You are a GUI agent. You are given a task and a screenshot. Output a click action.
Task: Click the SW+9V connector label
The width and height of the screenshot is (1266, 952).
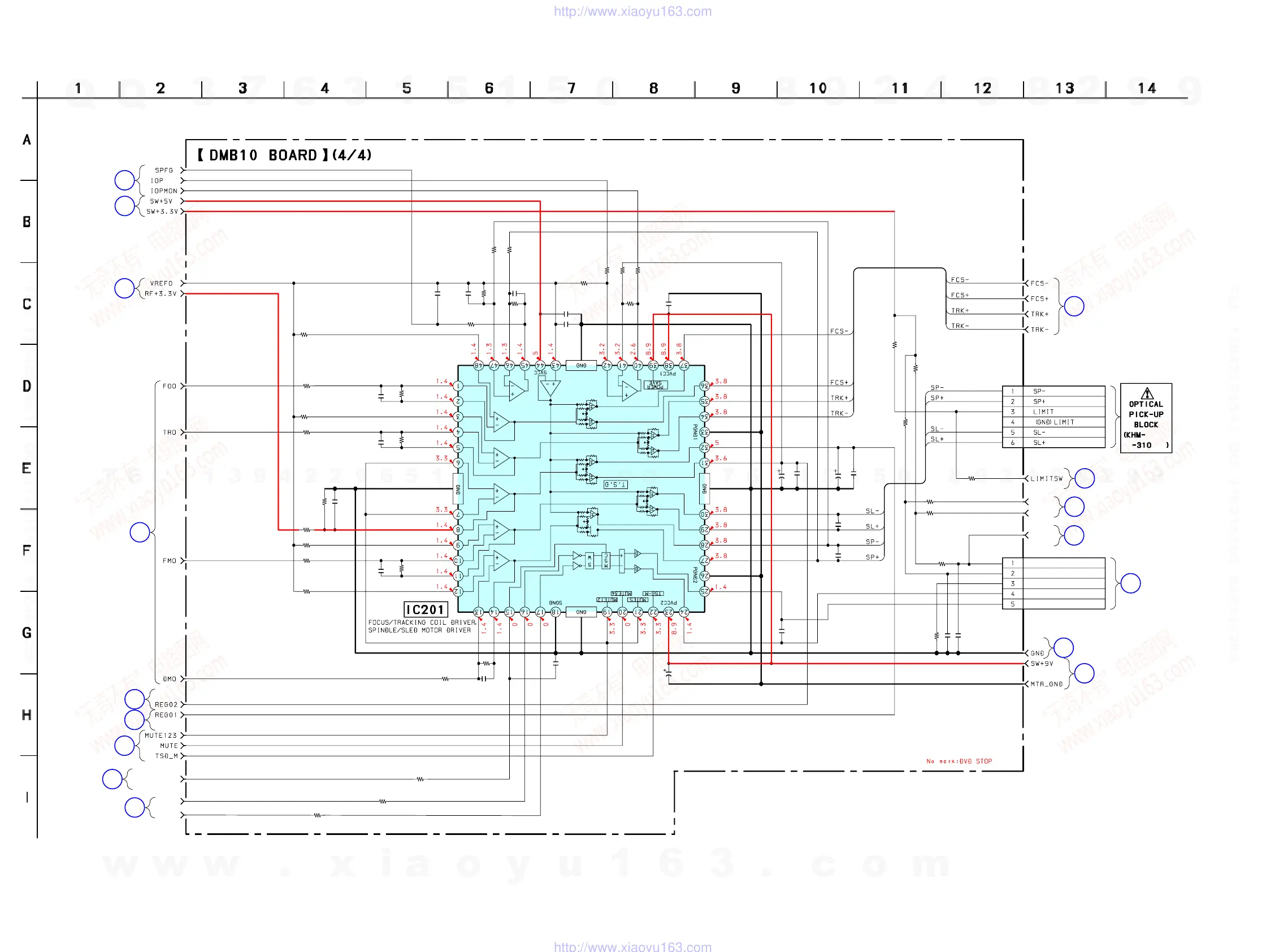click(x=1042, y=664)
